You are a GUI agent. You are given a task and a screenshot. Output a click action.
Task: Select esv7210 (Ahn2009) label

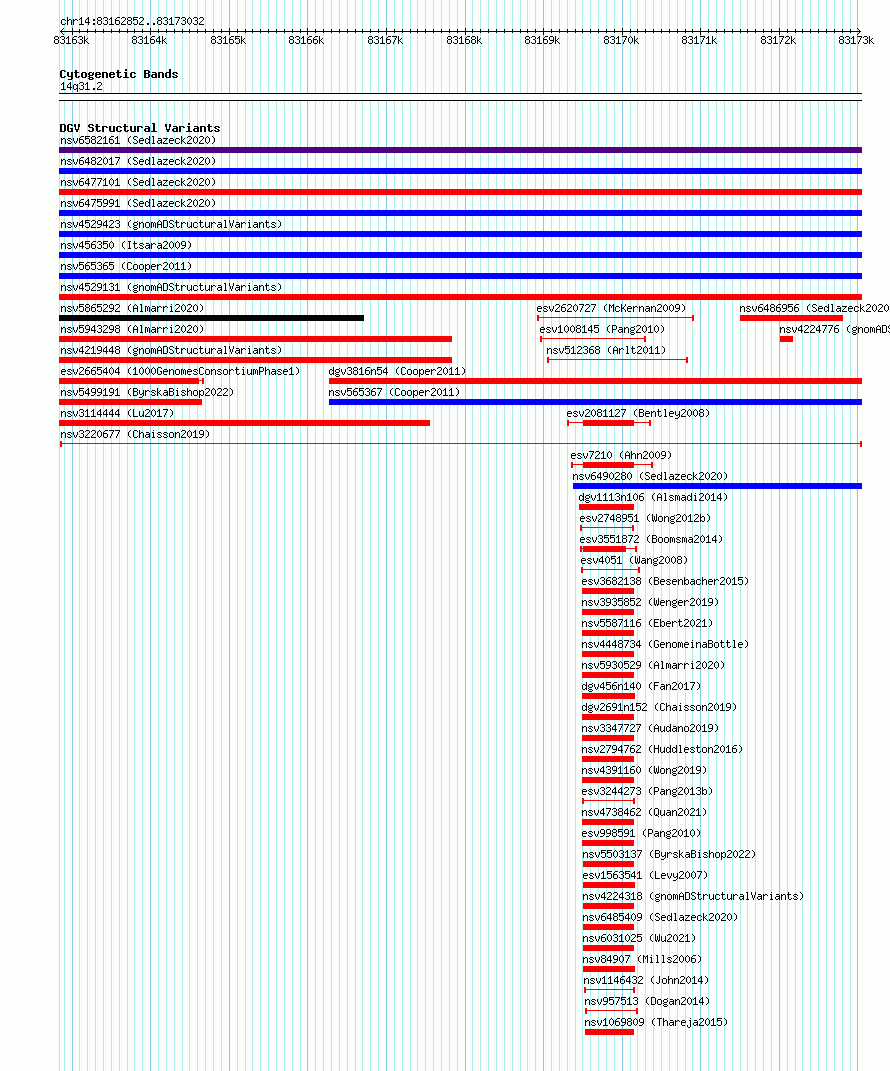621,456
